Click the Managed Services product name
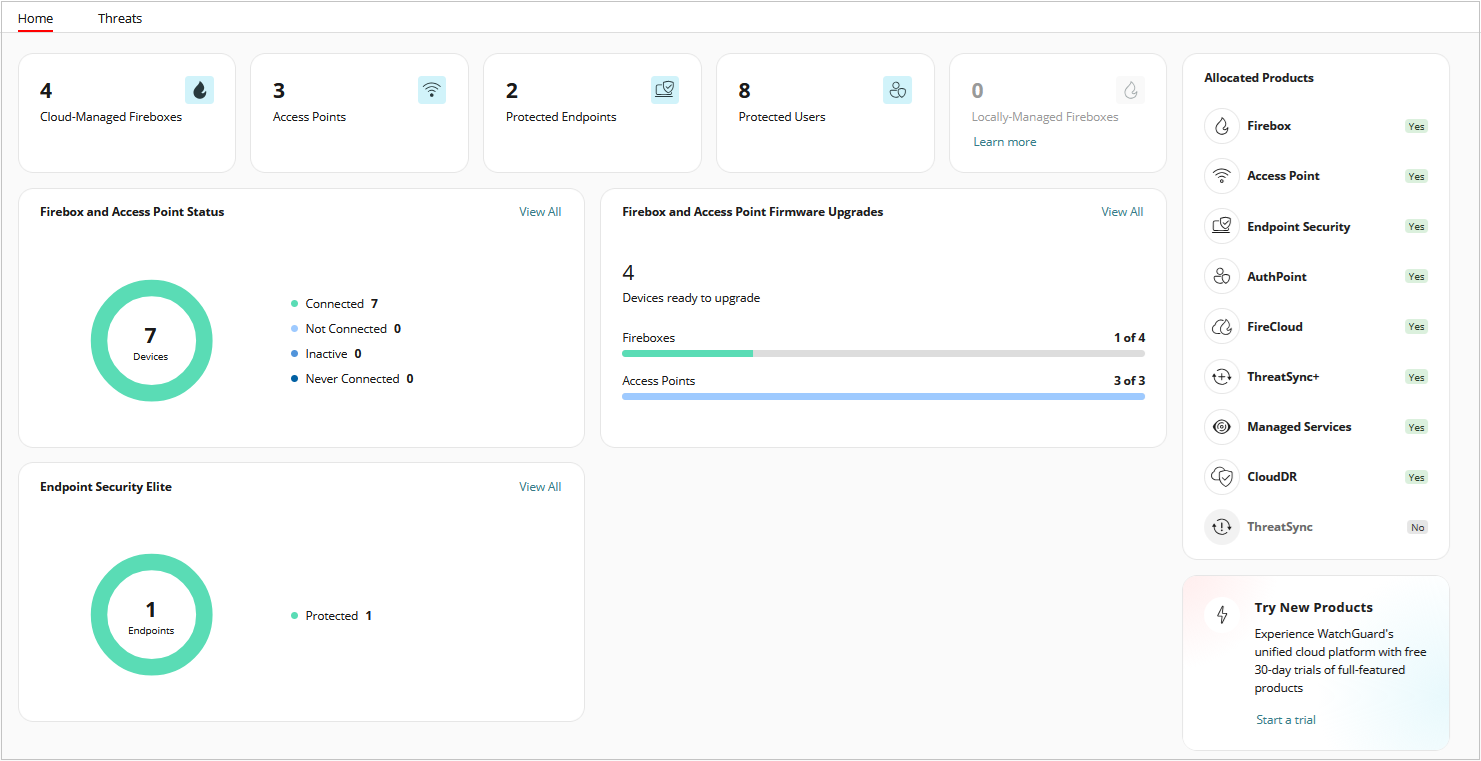The width and height of the screenshot is (1481, 761). [x=1299, y=427]
